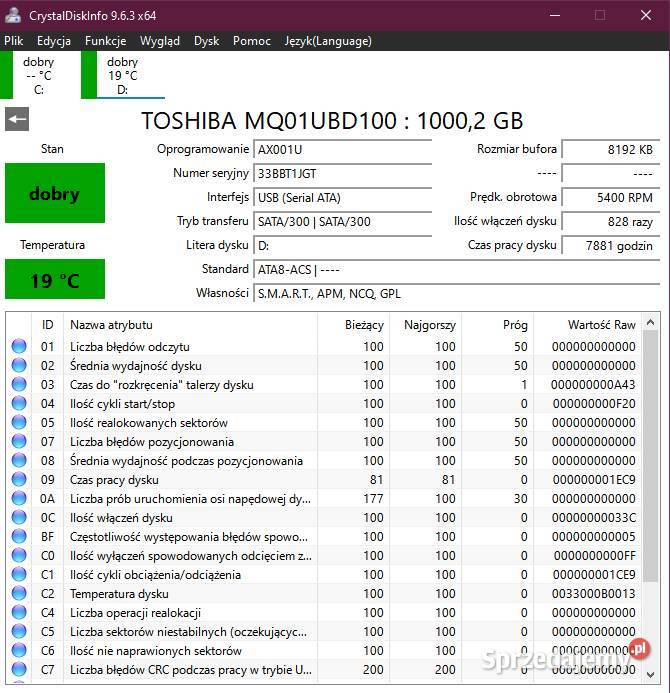This screenshot has height=693, width=670.
Task: Click the Litera dysku field D:
Action: (343, 245)
